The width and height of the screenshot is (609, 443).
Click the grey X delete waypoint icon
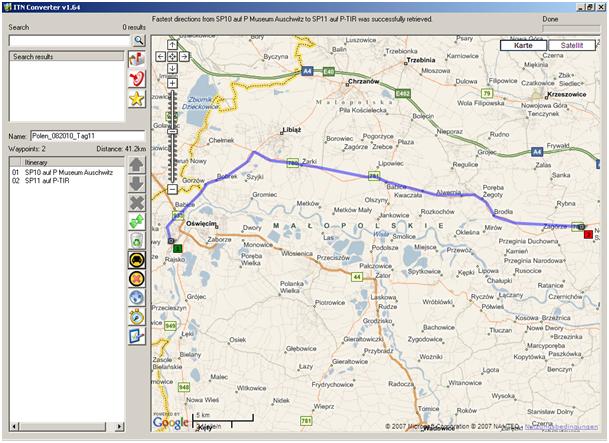(x=137, y=203)
